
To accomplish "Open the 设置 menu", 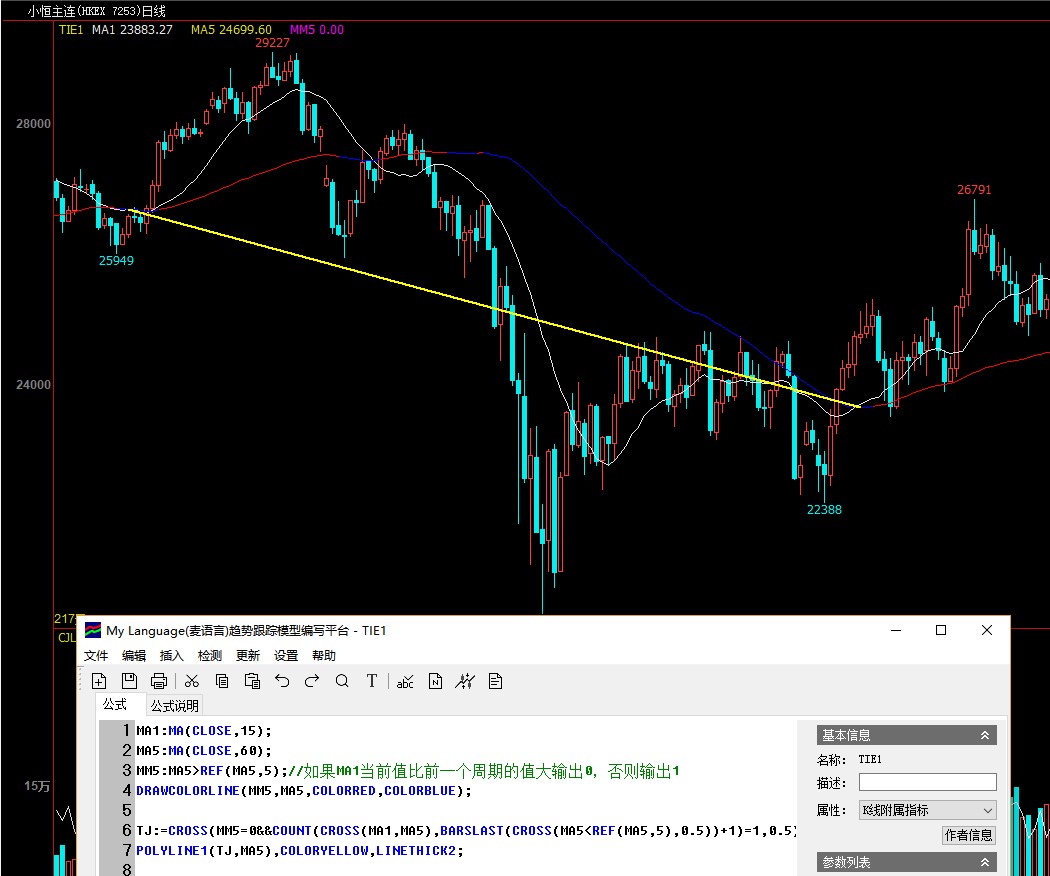I will (286, 655).
